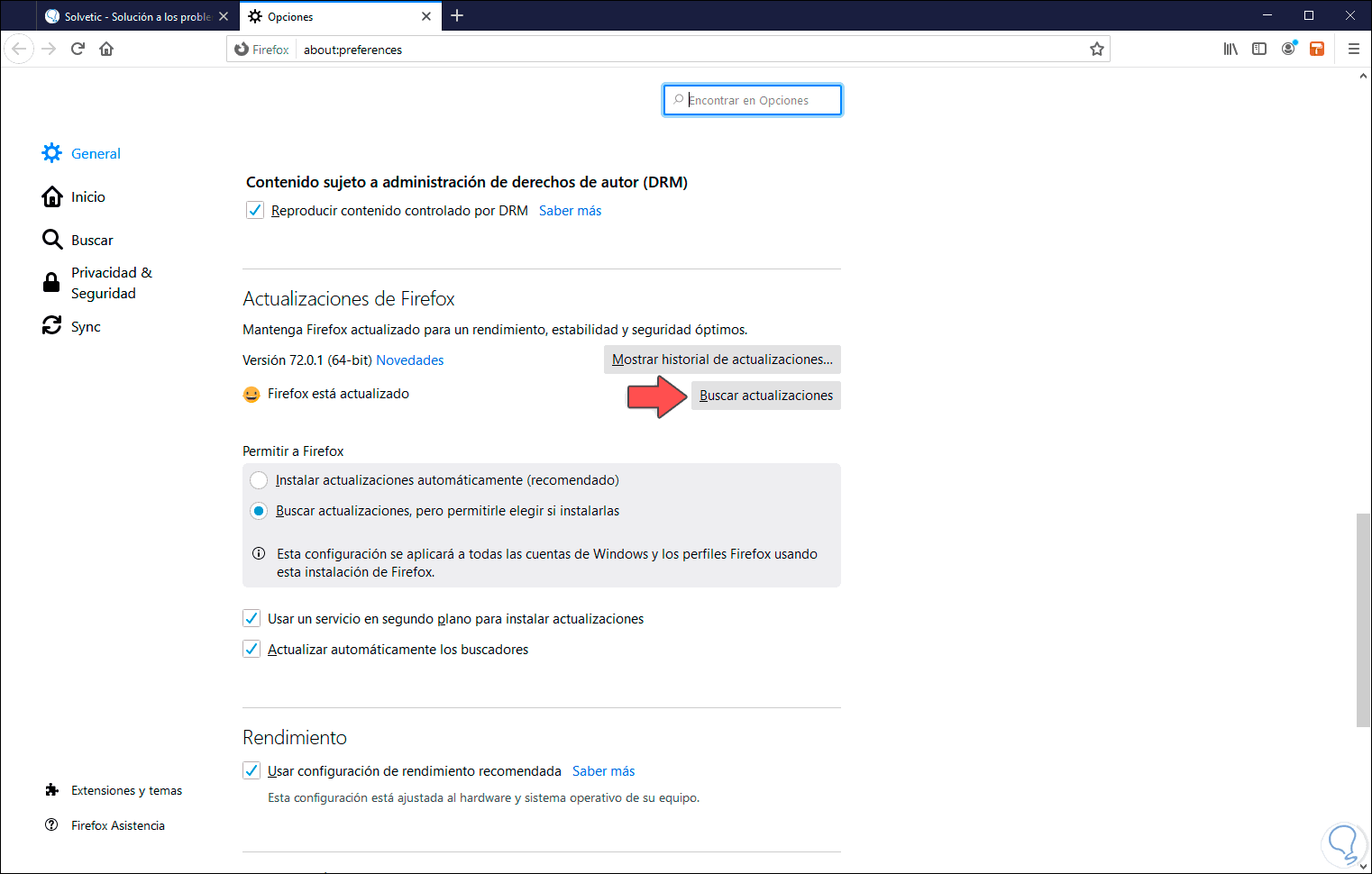Click the Versión 72.0.1 (64-bit) text
1372x874 pixels.
(307, 360)
